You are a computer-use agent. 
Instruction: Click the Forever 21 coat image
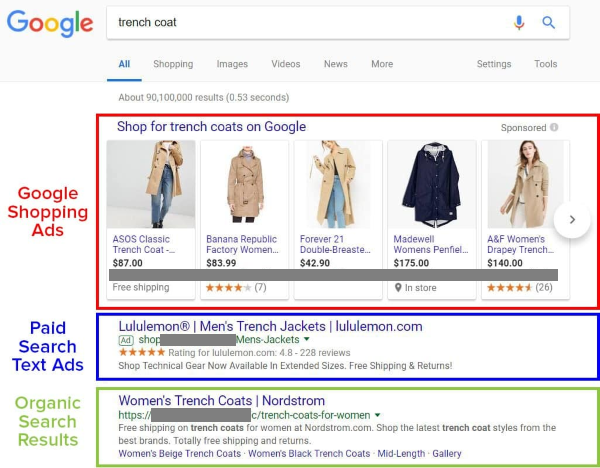point(338,184)
